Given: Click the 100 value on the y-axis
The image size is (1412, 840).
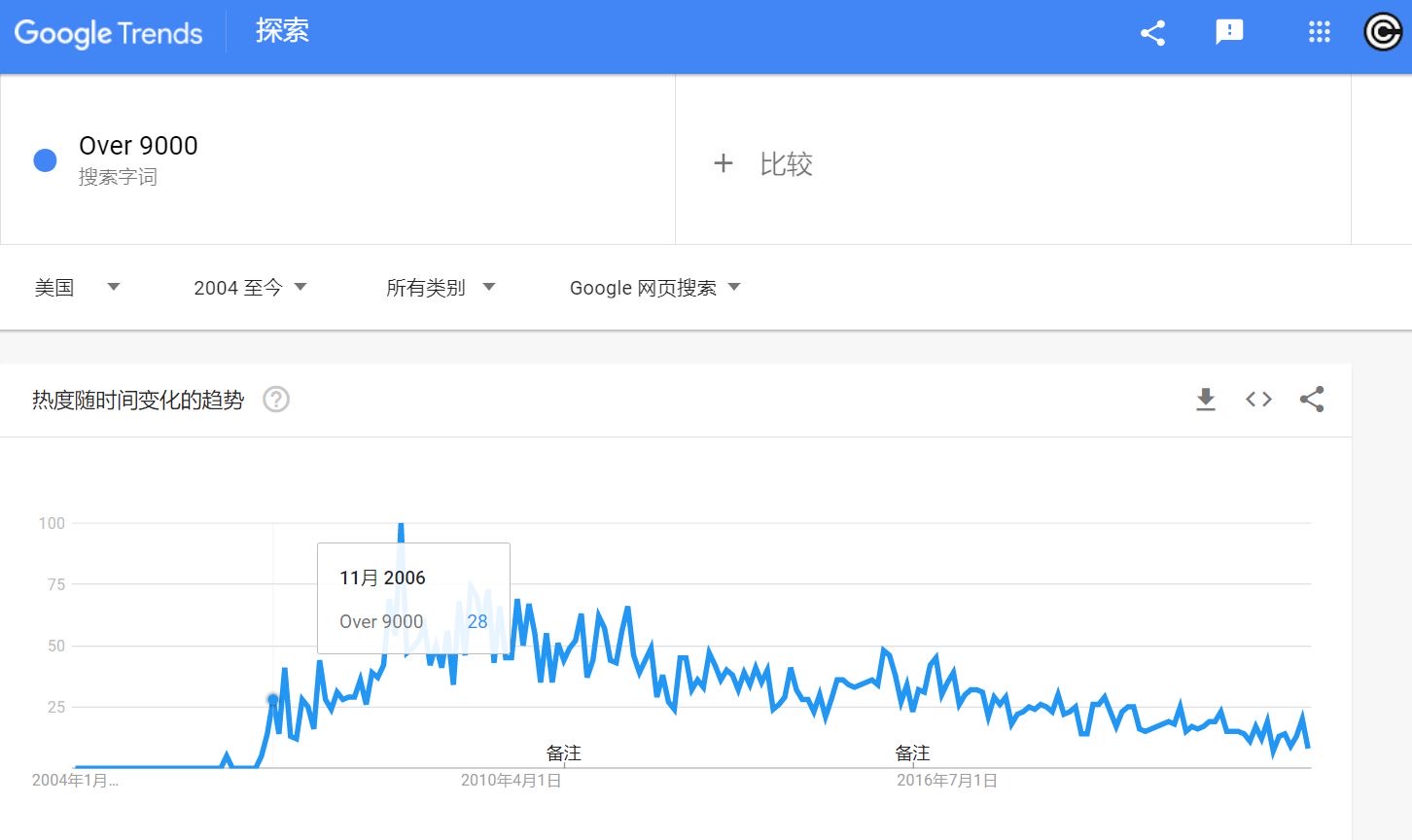Looking at the screenshot, I should click(x=52, y=523).
